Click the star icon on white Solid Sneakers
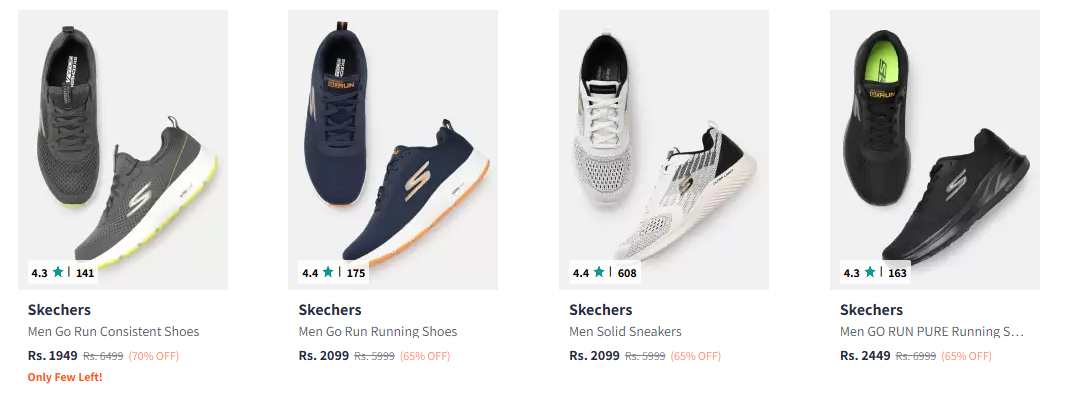This screenshot has height=403, width=1086. tap(599, 272)
